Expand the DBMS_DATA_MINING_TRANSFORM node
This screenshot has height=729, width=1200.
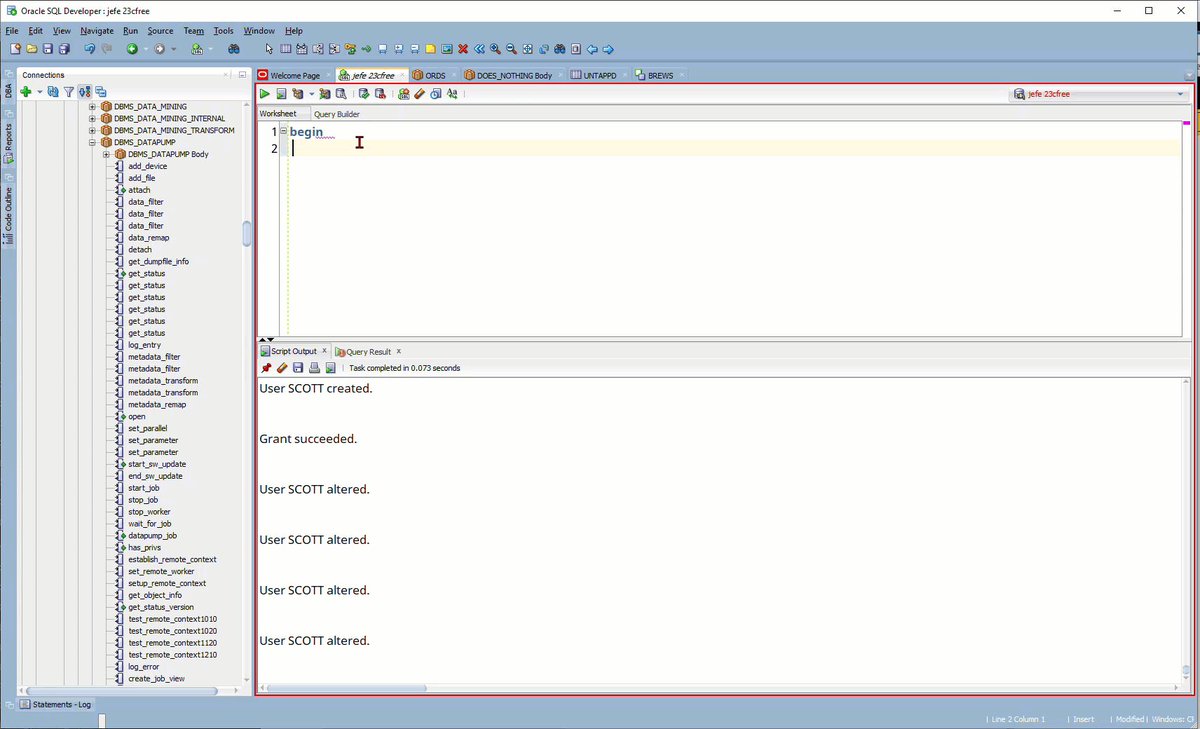point(93,130)
